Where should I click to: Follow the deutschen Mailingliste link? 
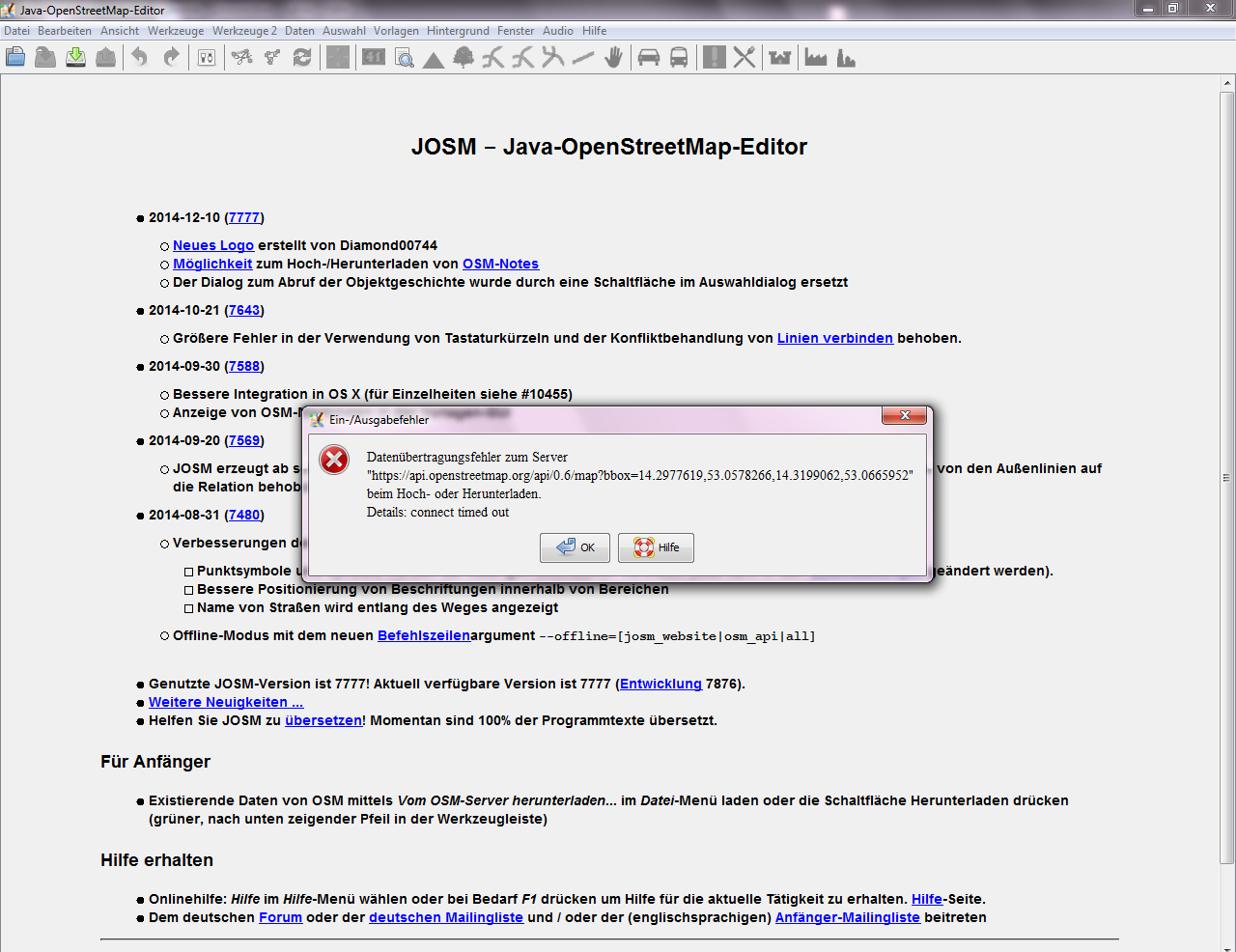[x=446, y=917]
